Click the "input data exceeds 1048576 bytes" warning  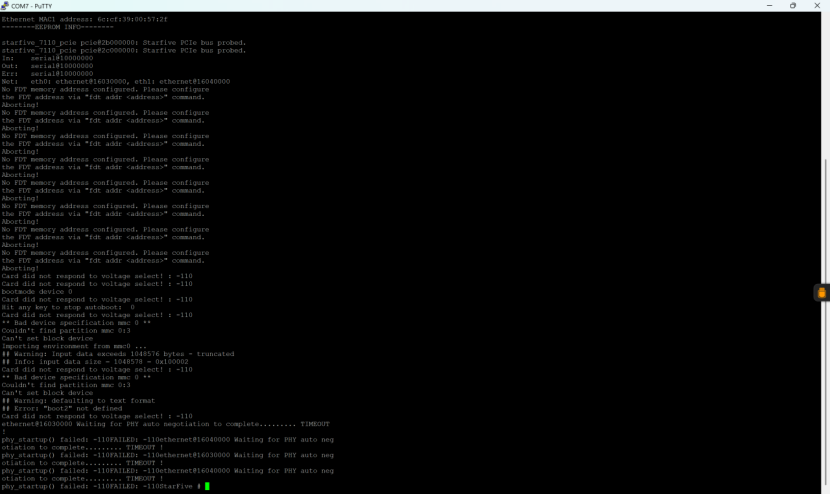click(118, 354)
